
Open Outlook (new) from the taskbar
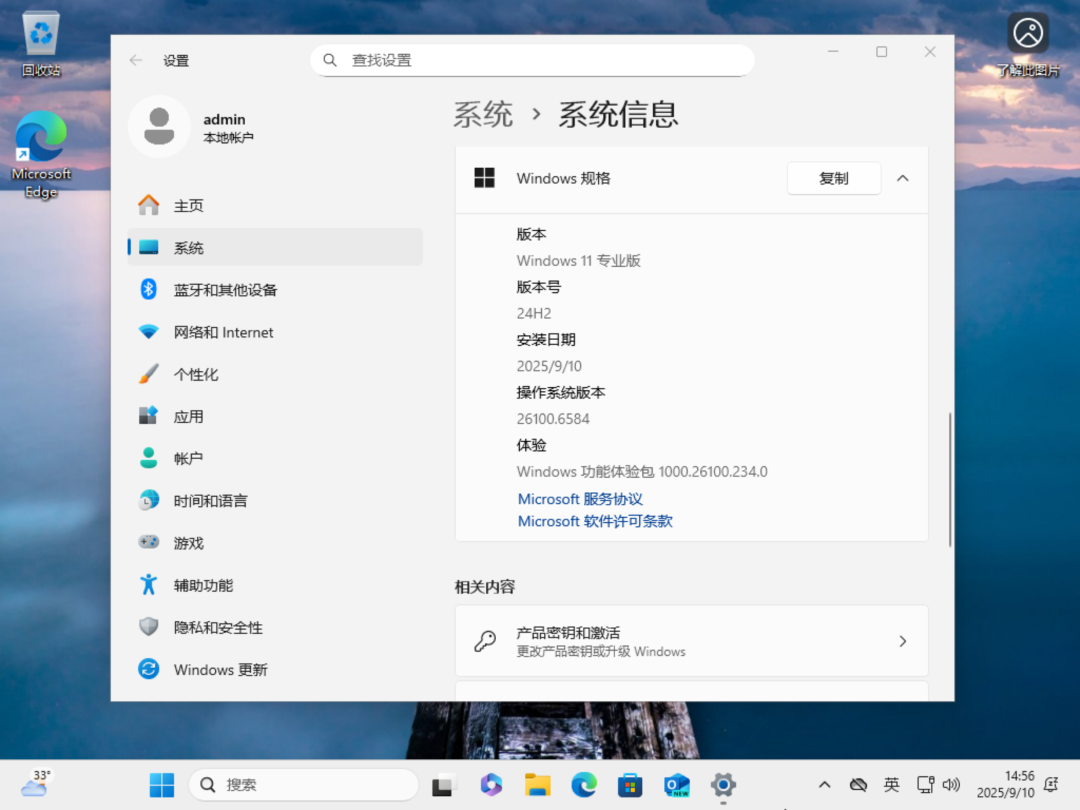click(x=676, y=785)
